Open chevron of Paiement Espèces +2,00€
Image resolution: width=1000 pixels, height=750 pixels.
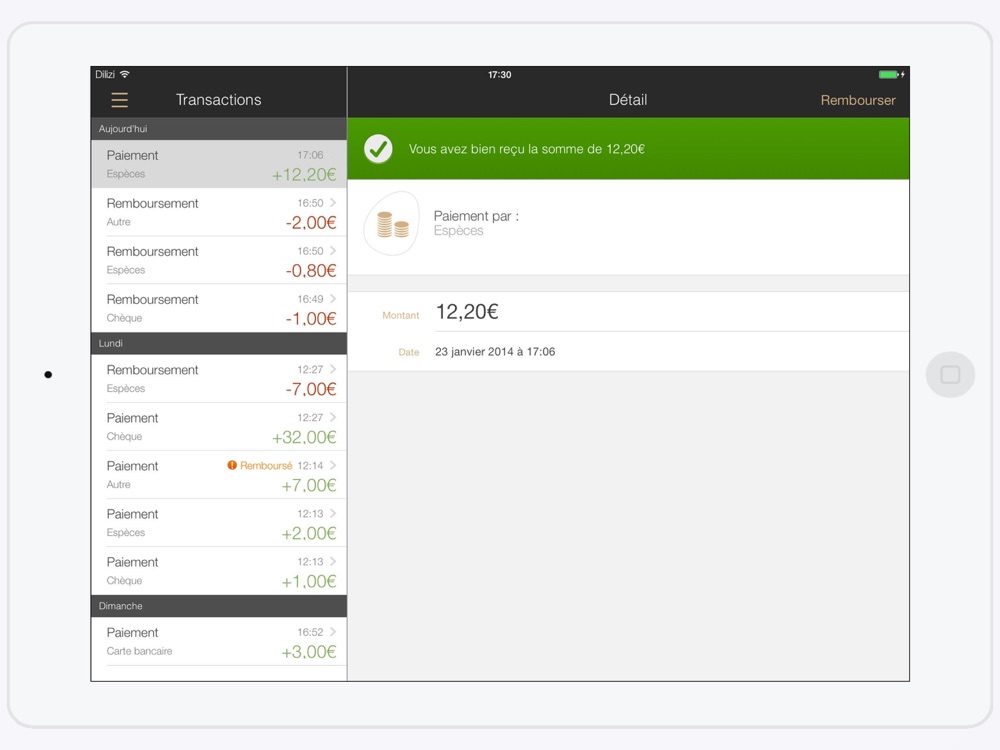[x=333, y=513]
